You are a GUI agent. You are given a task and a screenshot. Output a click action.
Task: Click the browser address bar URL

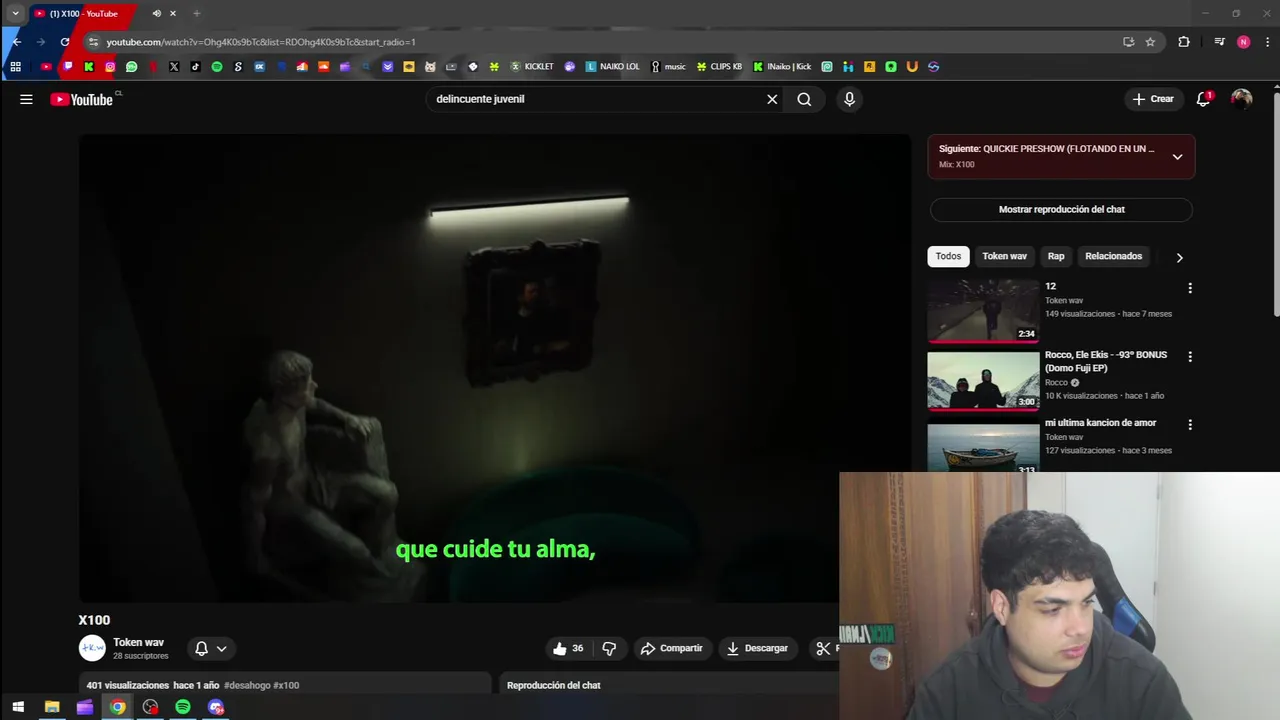click(x=260, y=42)
